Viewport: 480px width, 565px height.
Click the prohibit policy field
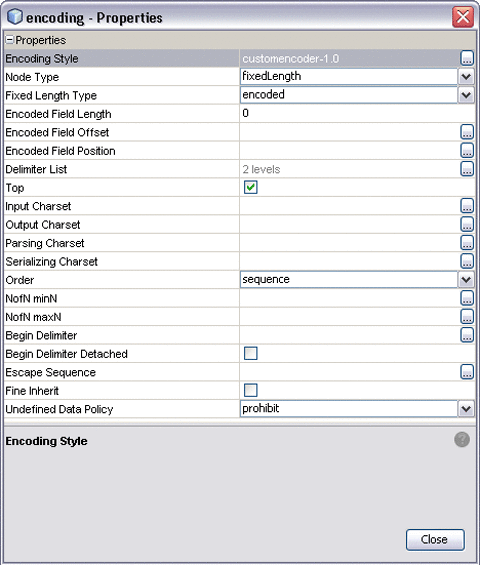(x=349, y=409)
